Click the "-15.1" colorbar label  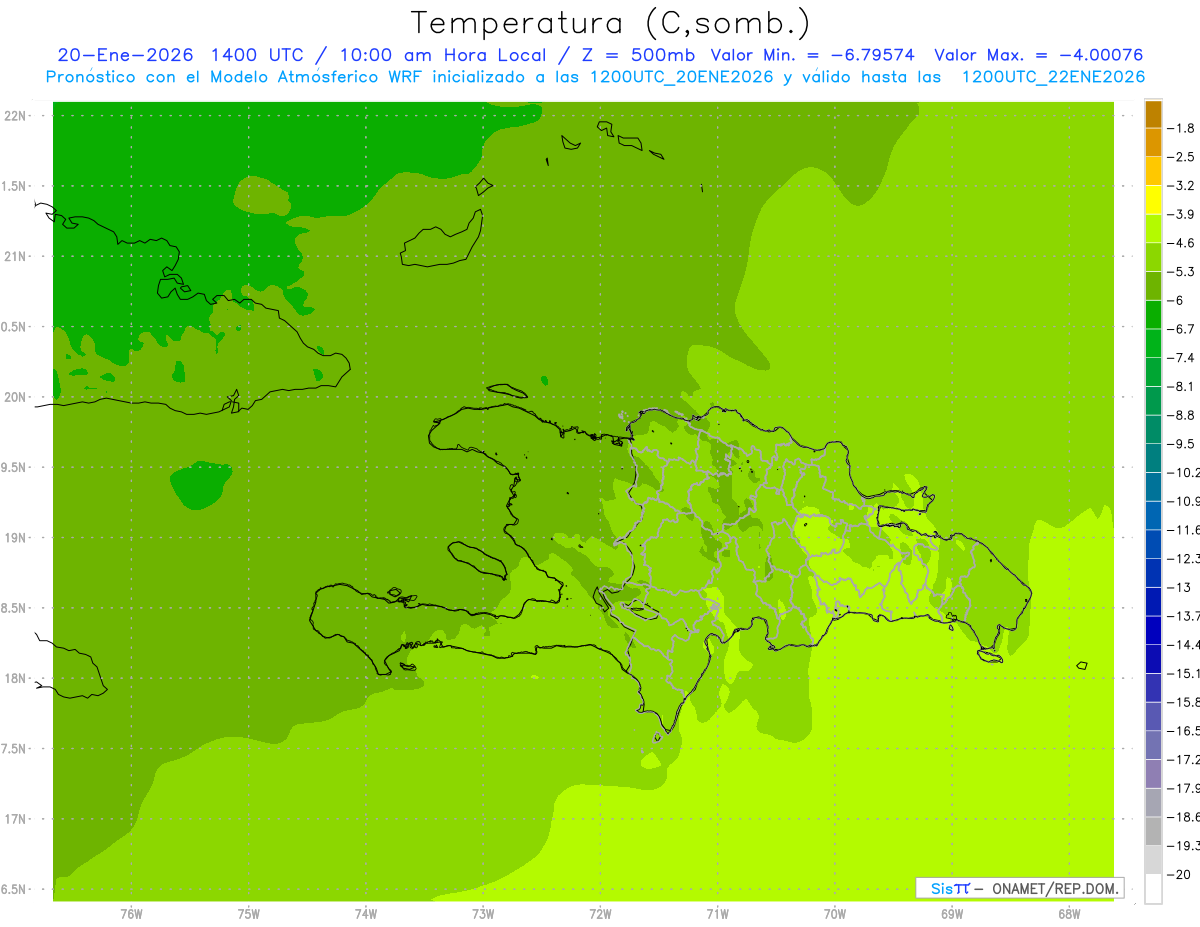(1184, 673)
